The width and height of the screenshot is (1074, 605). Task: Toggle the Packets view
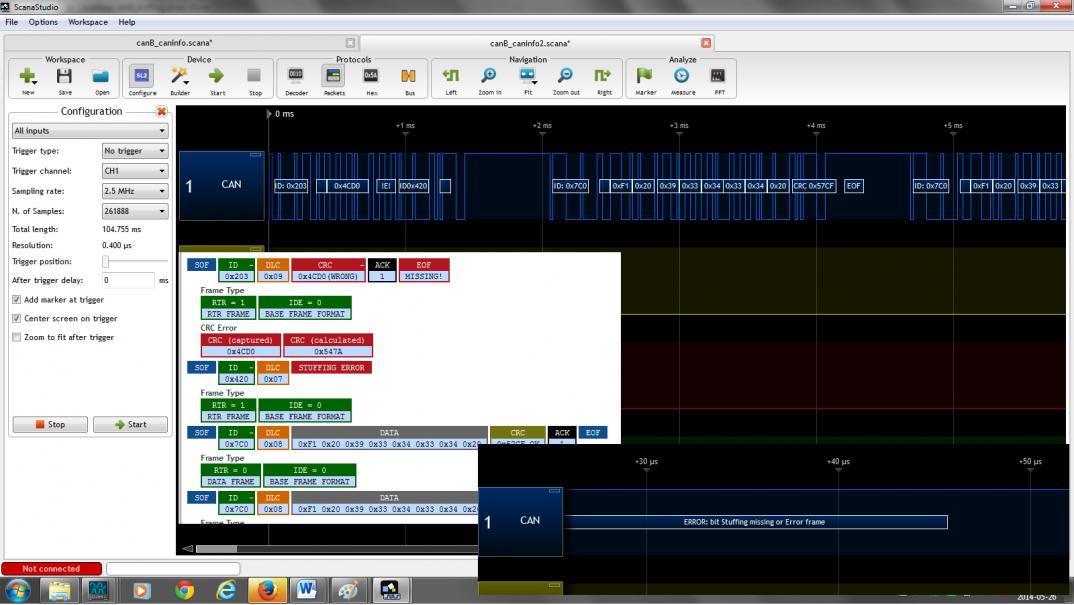pos(334,80)
